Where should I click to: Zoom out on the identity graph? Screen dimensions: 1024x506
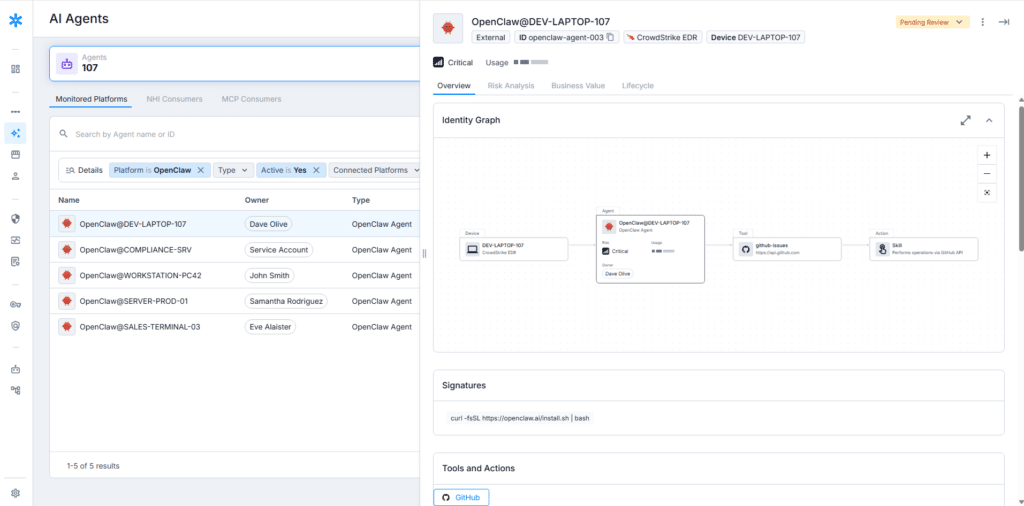pyautogui.click(x=987, y=174)
